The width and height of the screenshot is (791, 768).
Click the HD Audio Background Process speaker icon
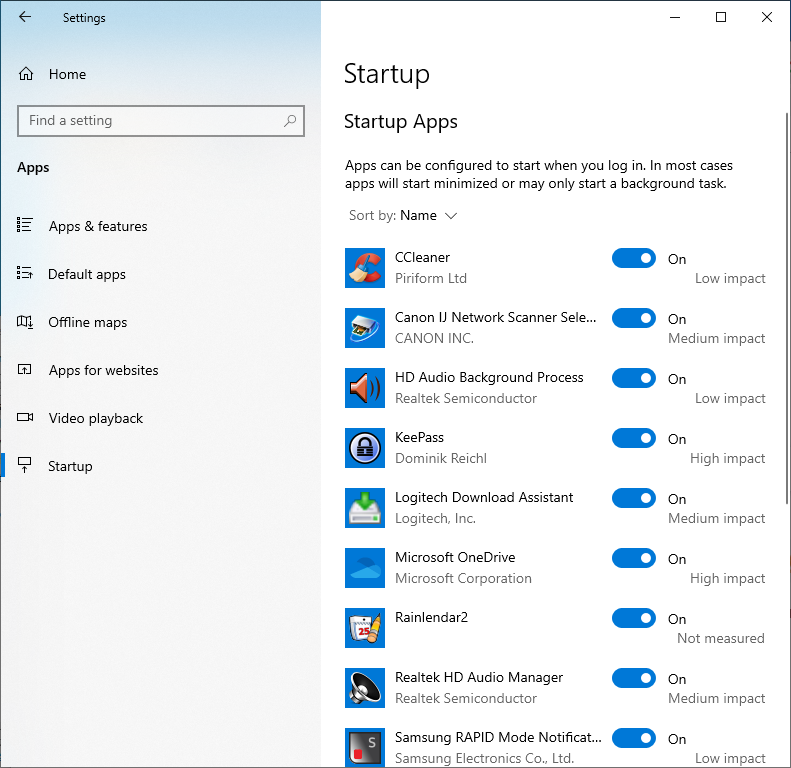click(365, 388)
